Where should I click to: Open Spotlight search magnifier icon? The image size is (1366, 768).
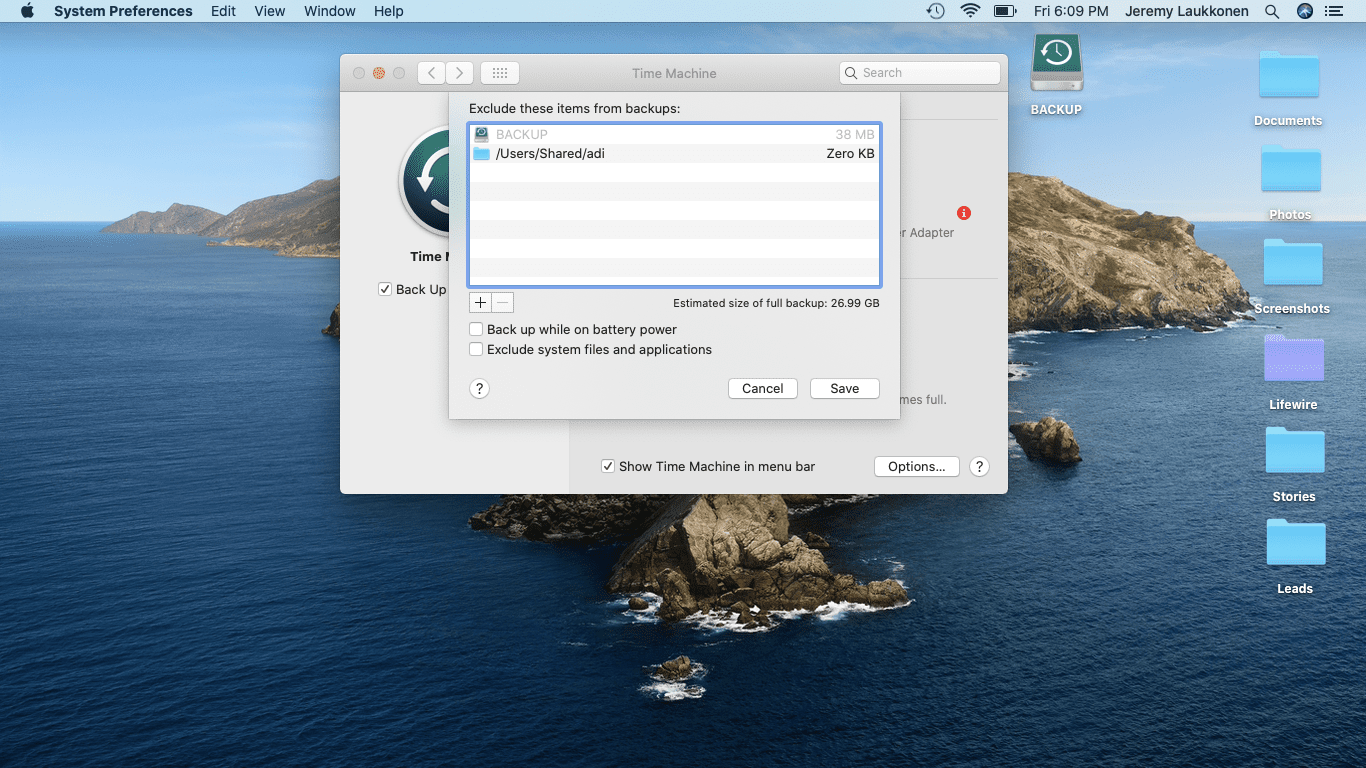1272,11
